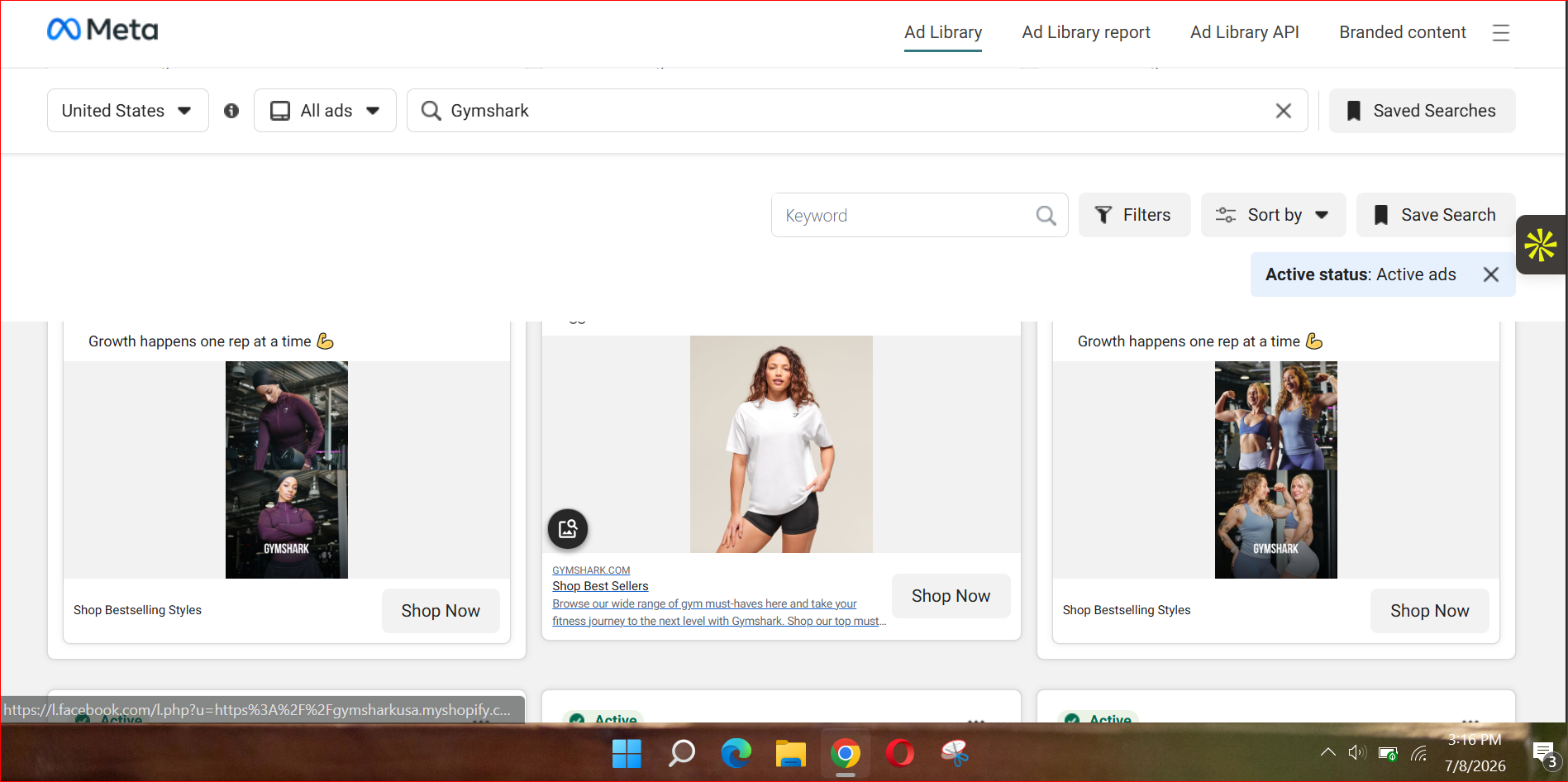
Task: Switch to Ad Library tab
Action: pos(943,32)
